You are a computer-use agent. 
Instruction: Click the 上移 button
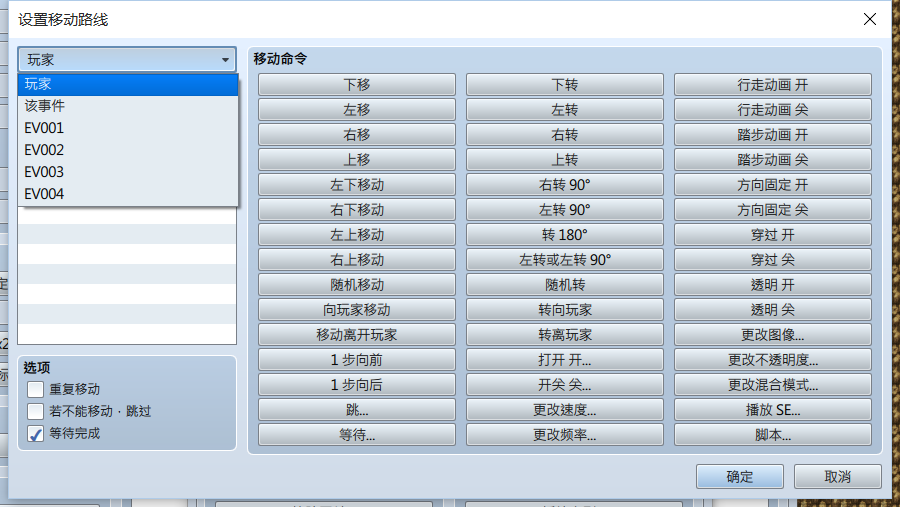(356, 160)
